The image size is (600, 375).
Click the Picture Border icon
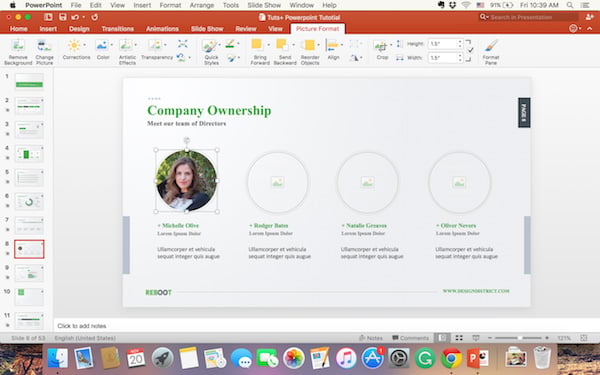pyautogui.click(x=230, y=44)
